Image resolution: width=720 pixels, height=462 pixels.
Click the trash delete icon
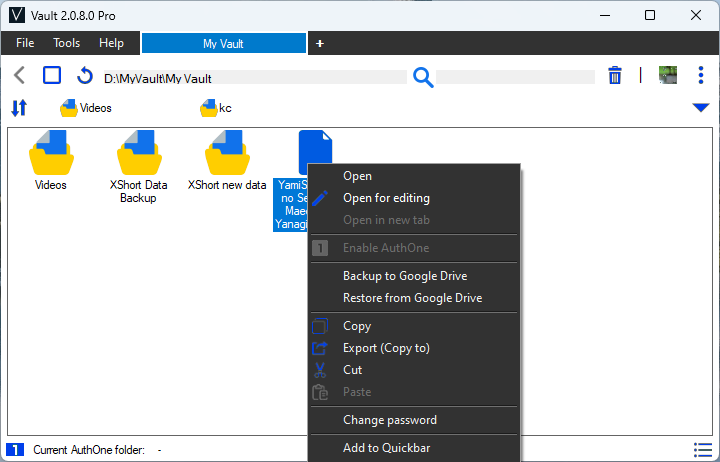click(x=615, y=75)
